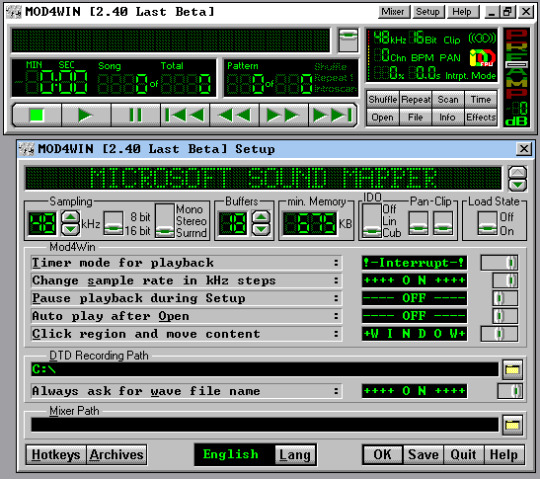This screenshot has width=540, height=479.
Task: Open the Hotkeys settings button
Action: pos(56,455)
